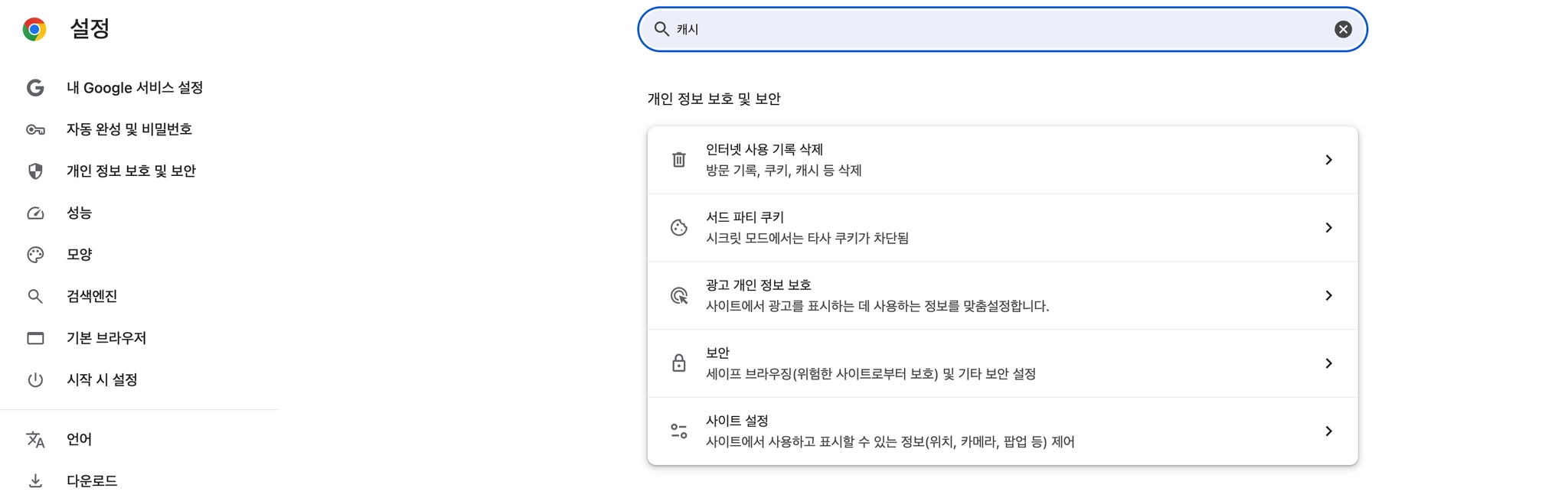Expand 사이트 설정 chevron arrow
The width and height of the screenshot is (1568, 498).
click(x=1328, y=431)
